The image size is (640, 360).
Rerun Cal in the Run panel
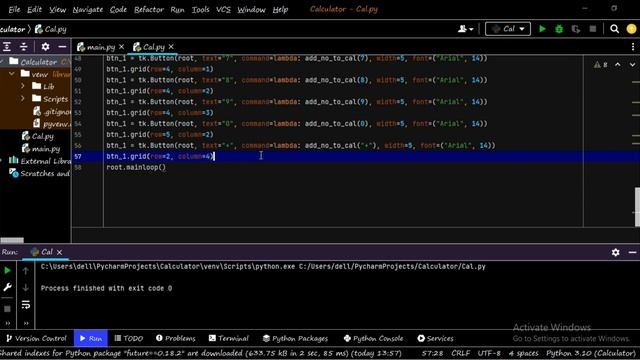point(7,270)
